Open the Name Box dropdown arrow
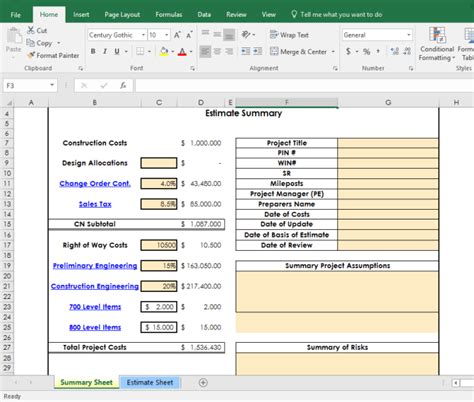The image size is (474, 402). coord(52,85)
